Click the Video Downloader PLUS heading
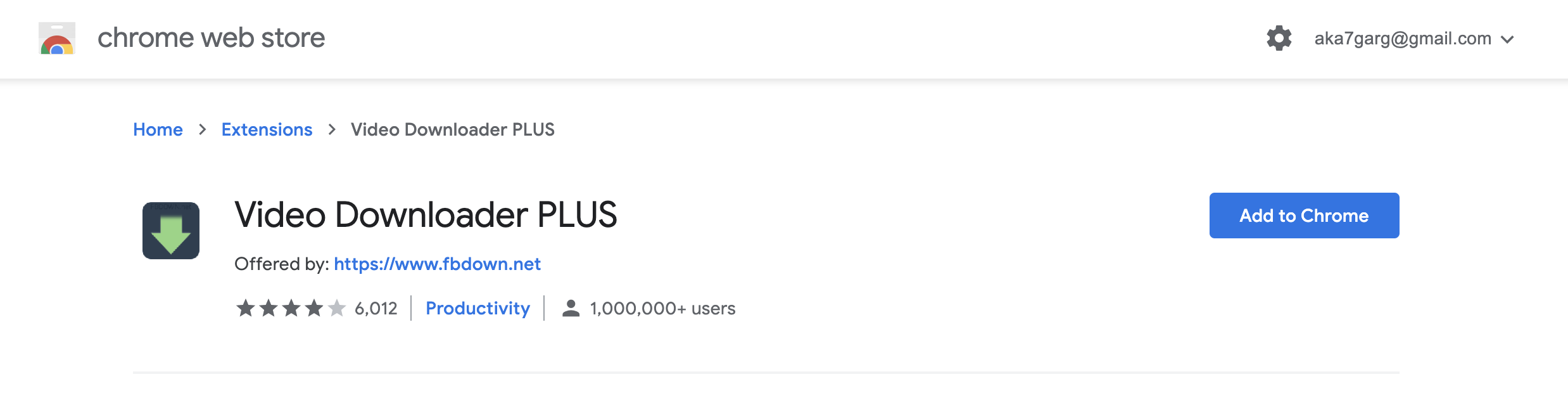The image size is (1568, 412). [426, 214]
